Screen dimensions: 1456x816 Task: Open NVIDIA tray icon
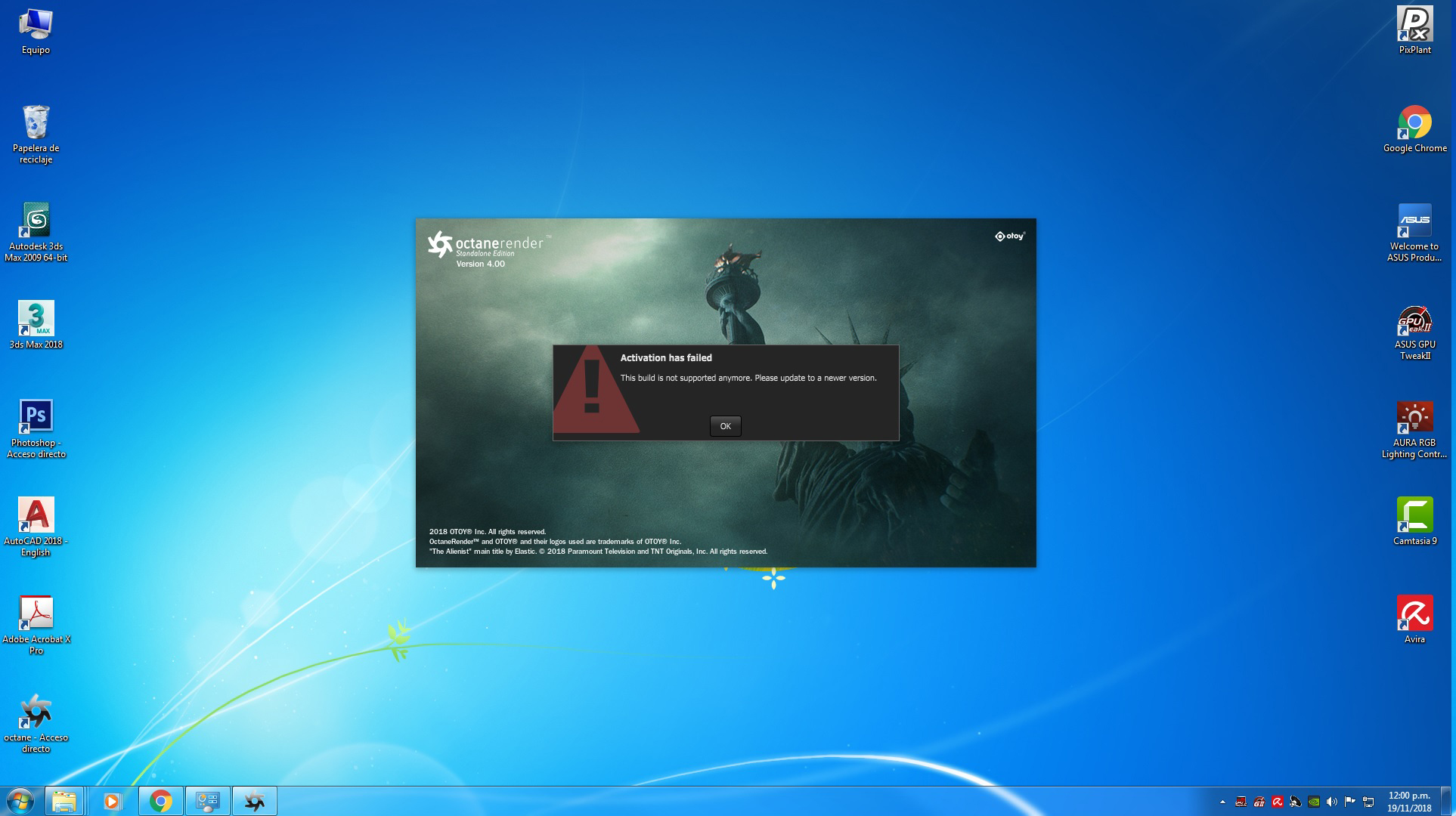1314,802
